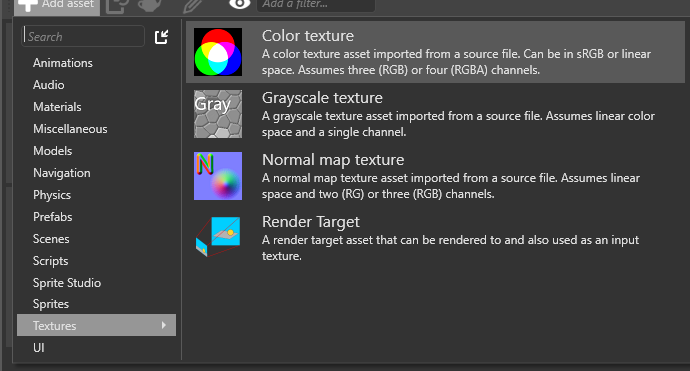Click the Normal map texture icon
690x371 pixels.
point(218,176)
